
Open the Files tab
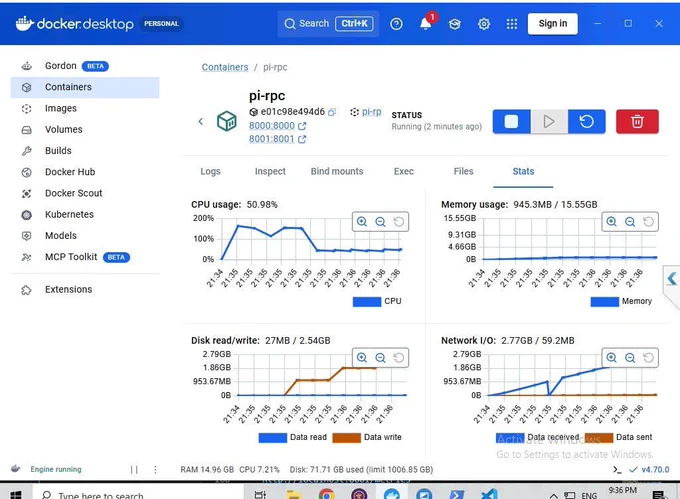(x=463, y=171)
